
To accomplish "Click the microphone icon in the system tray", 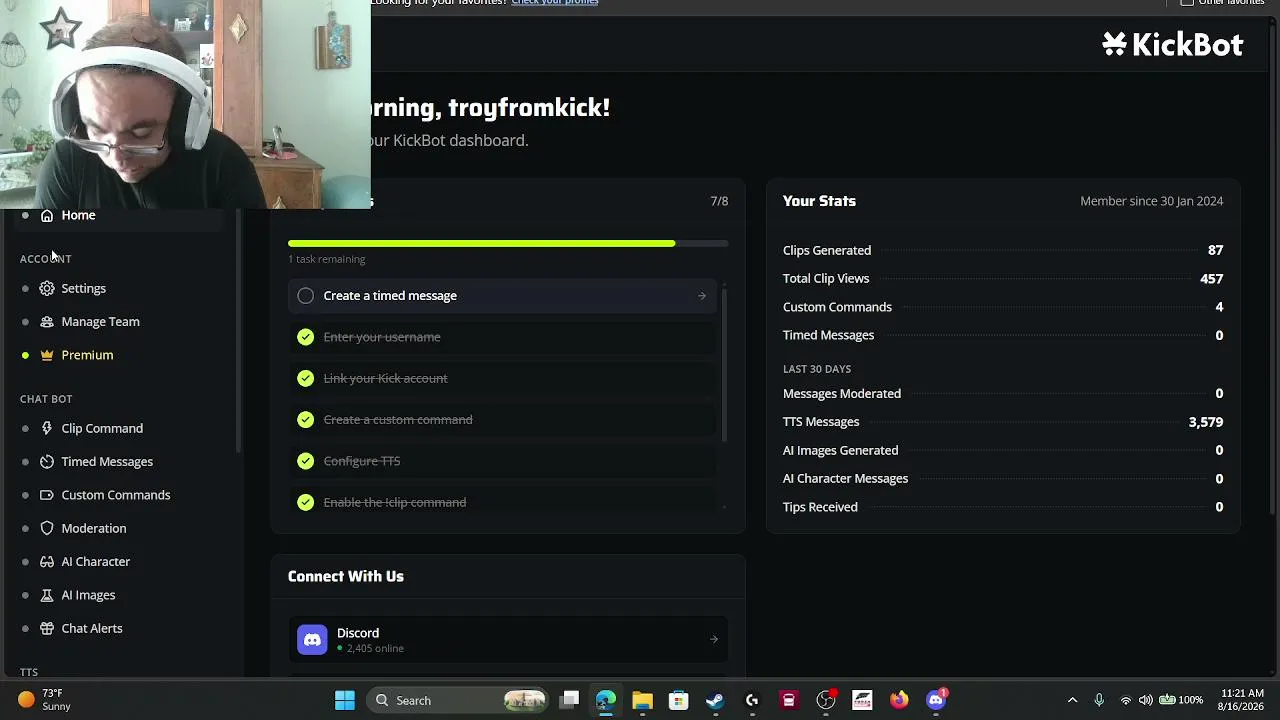I will [x=1099, y=700].
